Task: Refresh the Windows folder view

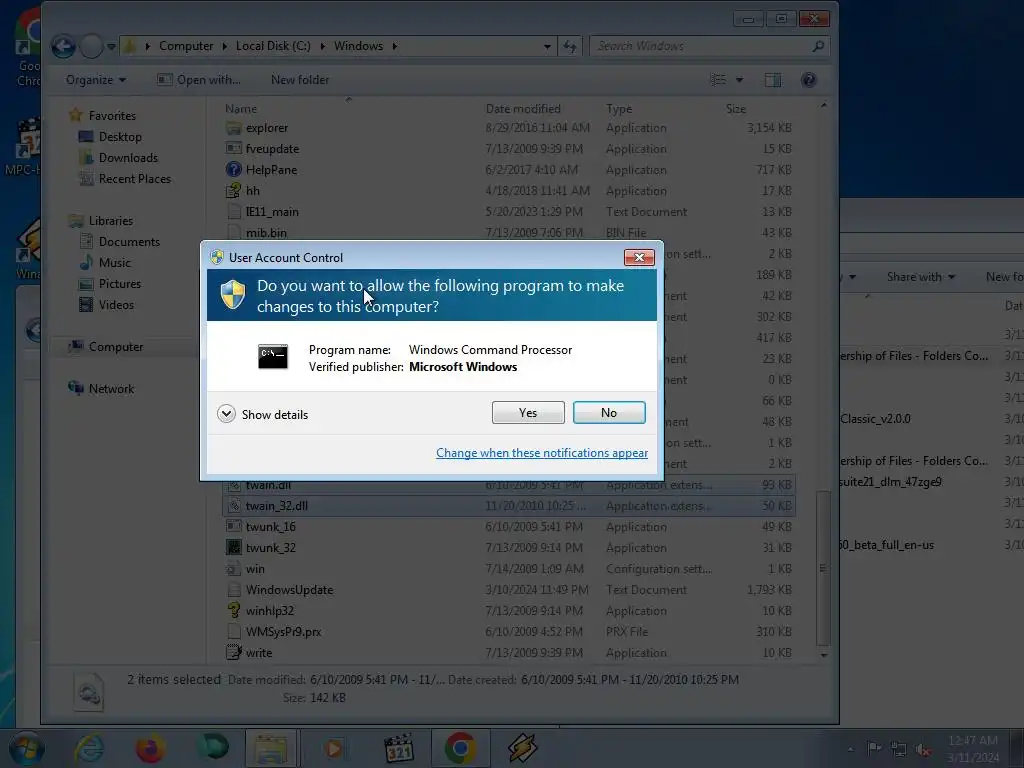Action: tap(570, 46)
